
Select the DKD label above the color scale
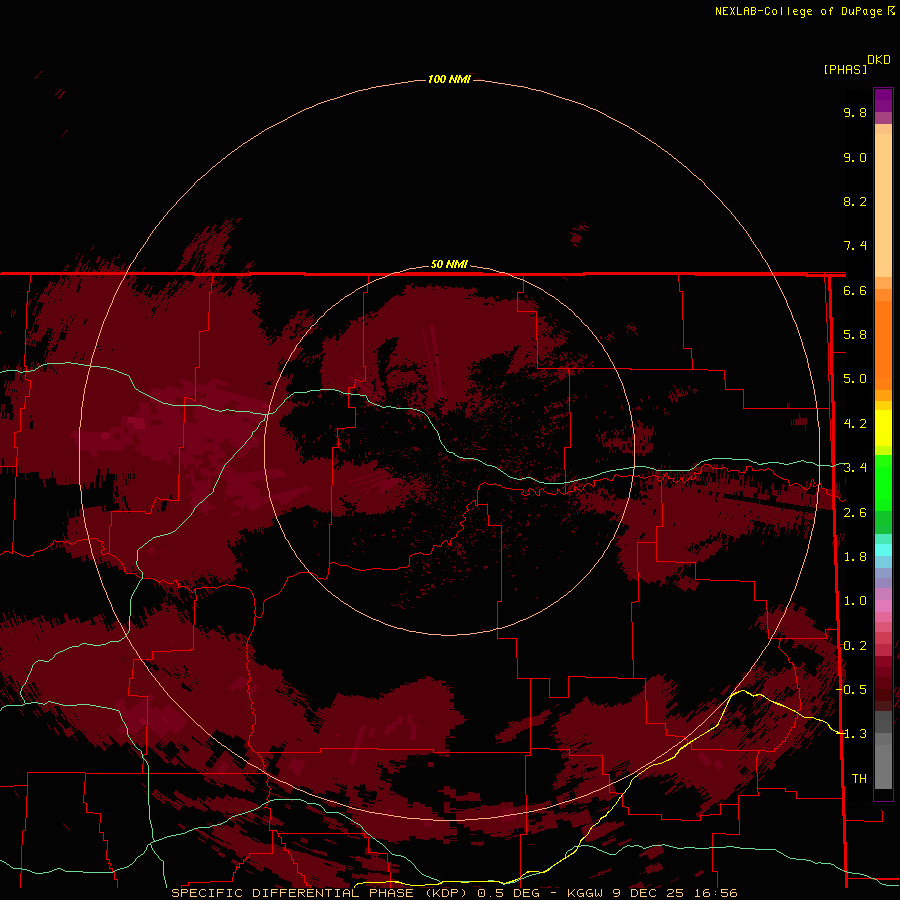tap(879, 60)
